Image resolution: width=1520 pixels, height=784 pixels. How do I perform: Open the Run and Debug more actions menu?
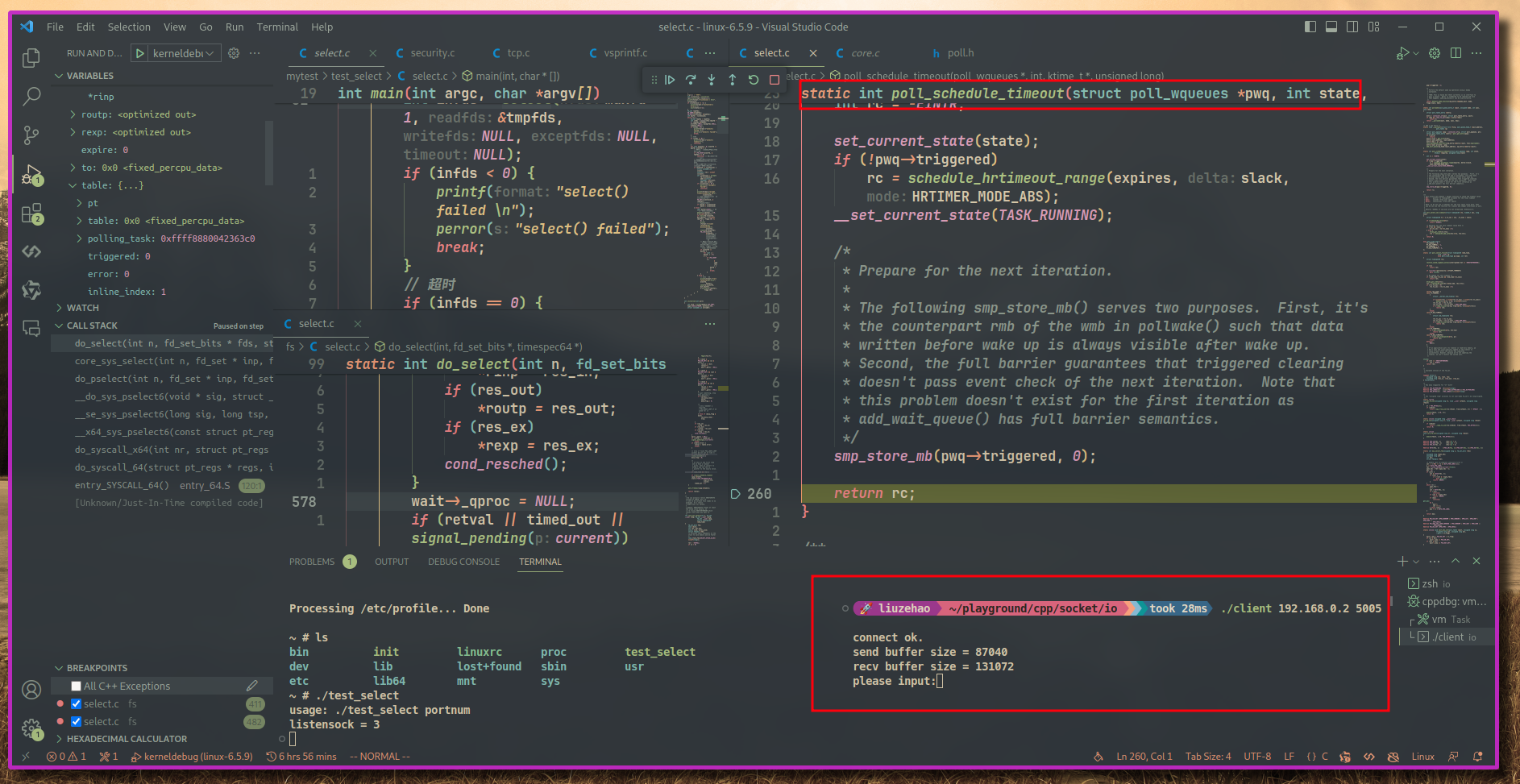(x=255, y=53)
